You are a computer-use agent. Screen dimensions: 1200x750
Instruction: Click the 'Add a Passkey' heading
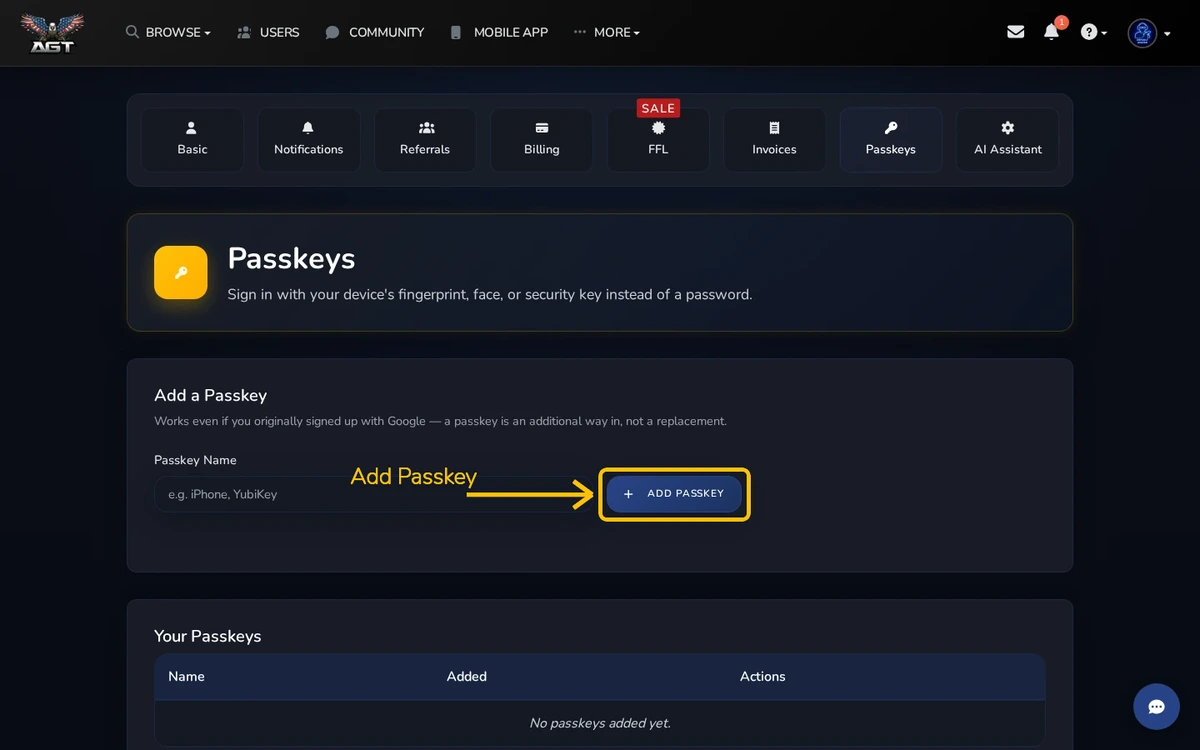click(211, 395)
